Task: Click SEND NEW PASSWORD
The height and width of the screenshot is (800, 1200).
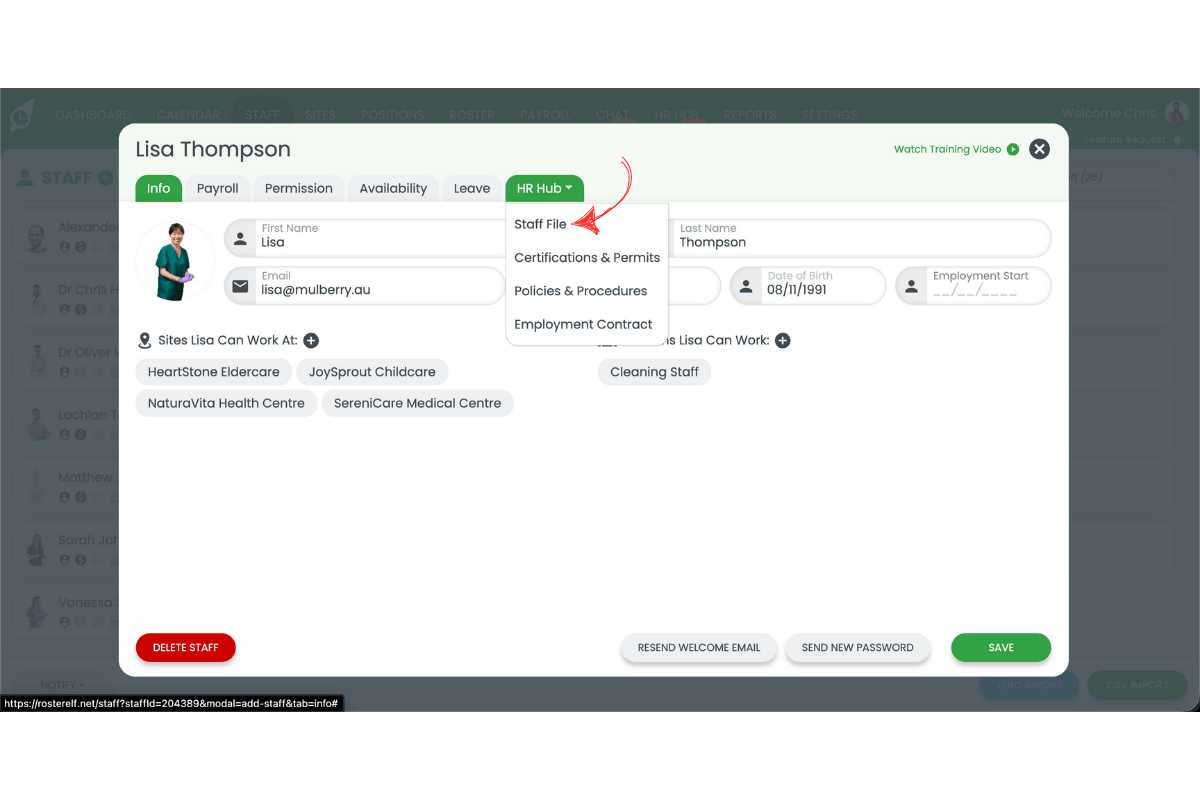Action: tap(857, 648)
